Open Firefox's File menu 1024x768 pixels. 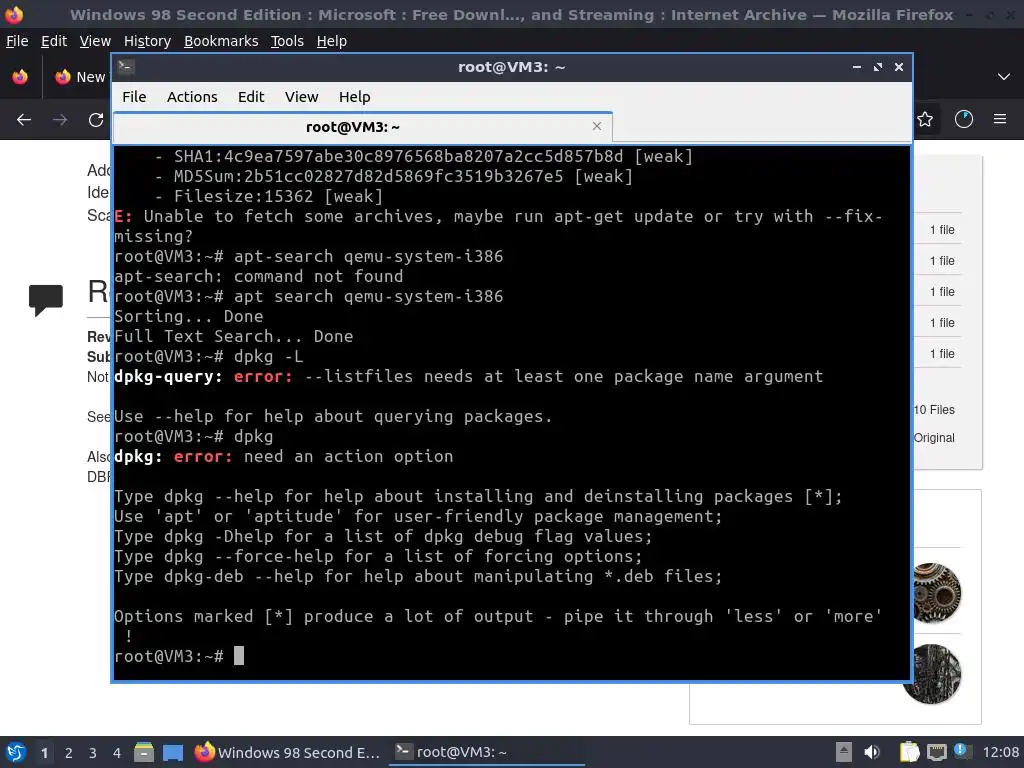(17, 41)
